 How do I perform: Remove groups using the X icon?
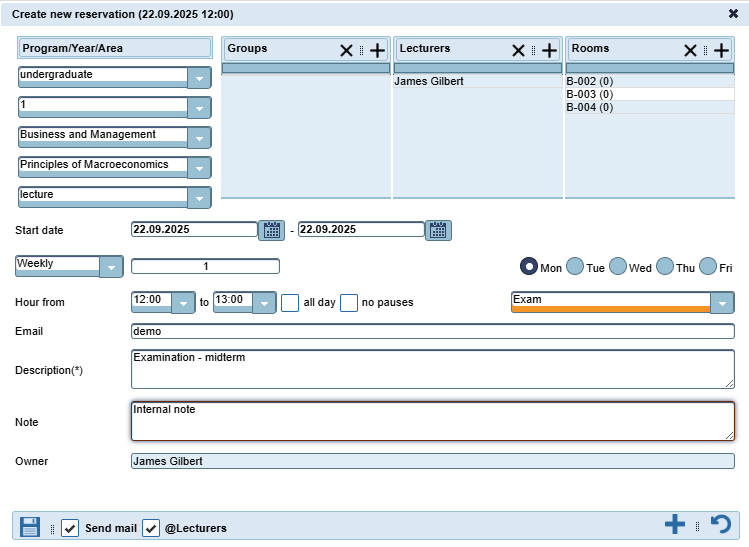(x=346, y=50)
